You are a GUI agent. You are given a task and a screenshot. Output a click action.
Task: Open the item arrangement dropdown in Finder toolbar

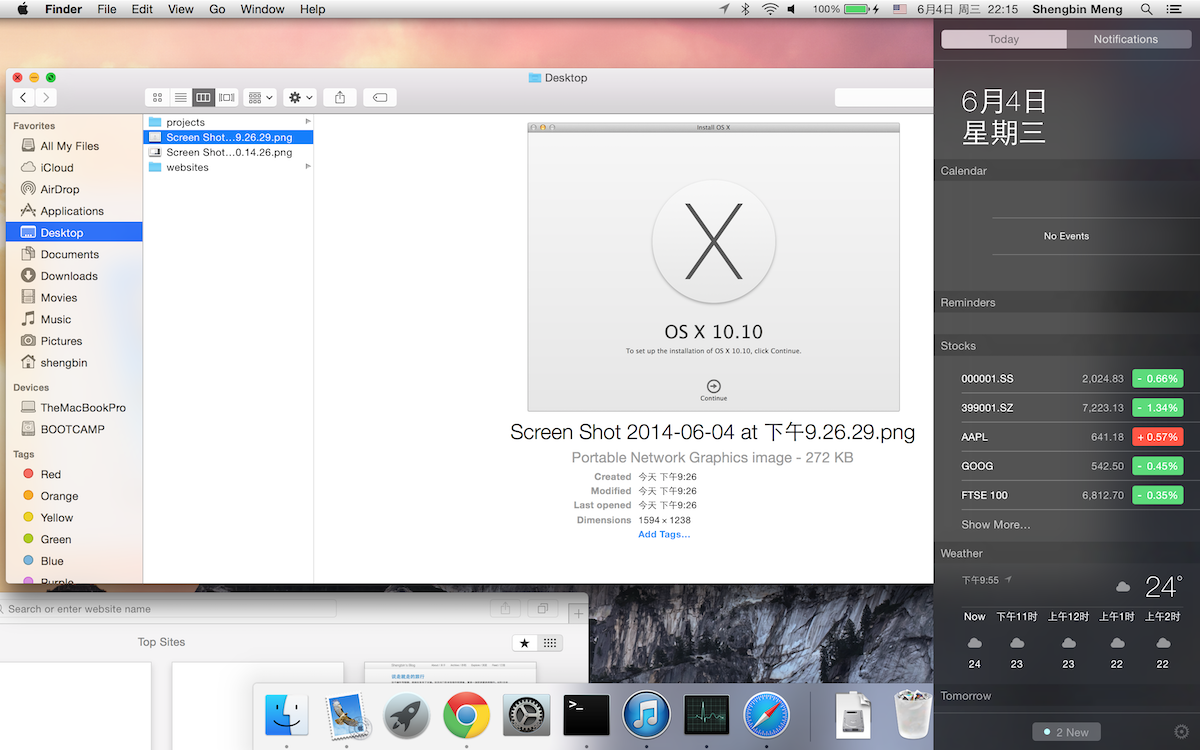[x=260, y=97]
